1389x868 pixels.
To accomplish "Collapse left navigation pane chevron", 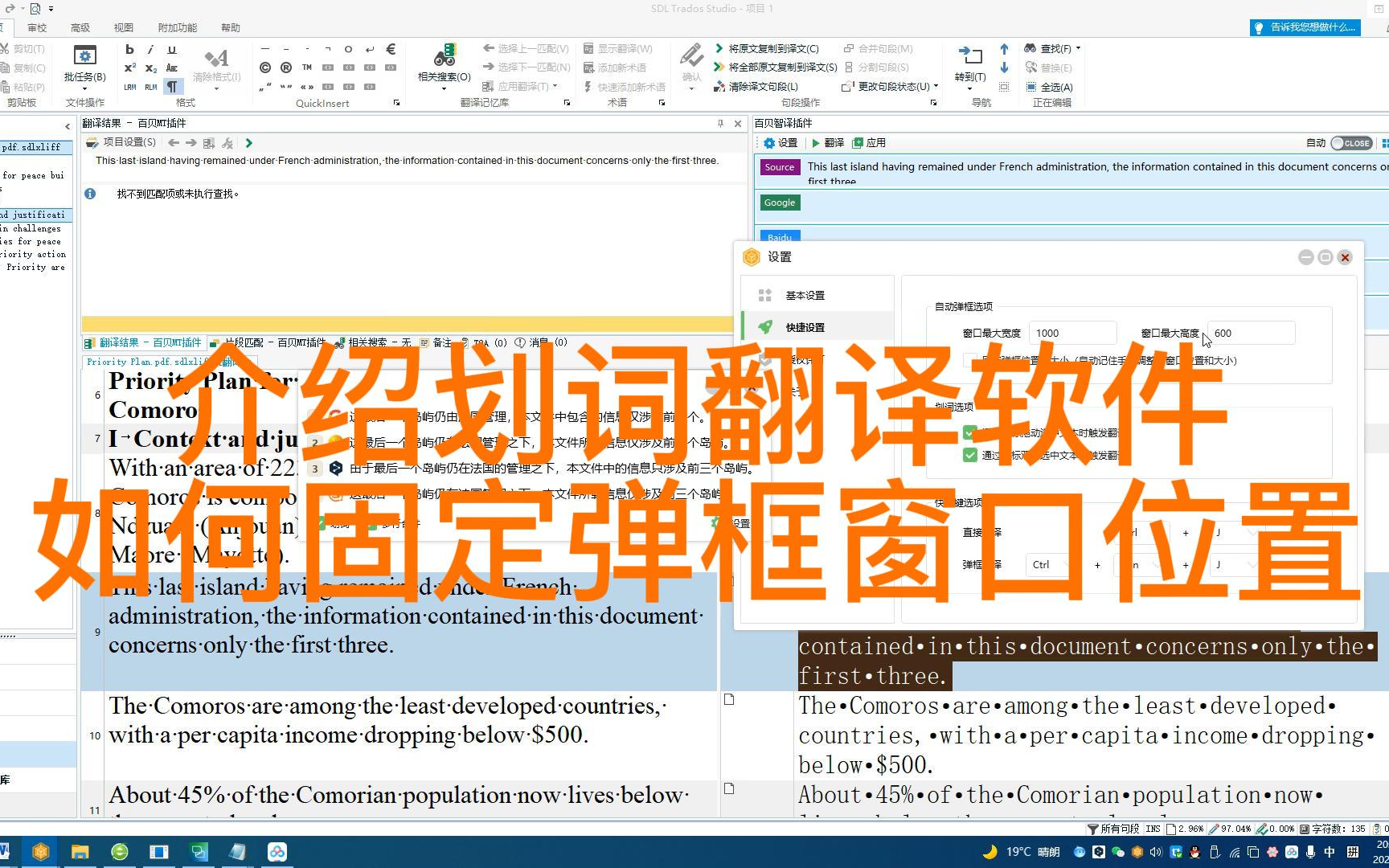I will coord(68,126).
